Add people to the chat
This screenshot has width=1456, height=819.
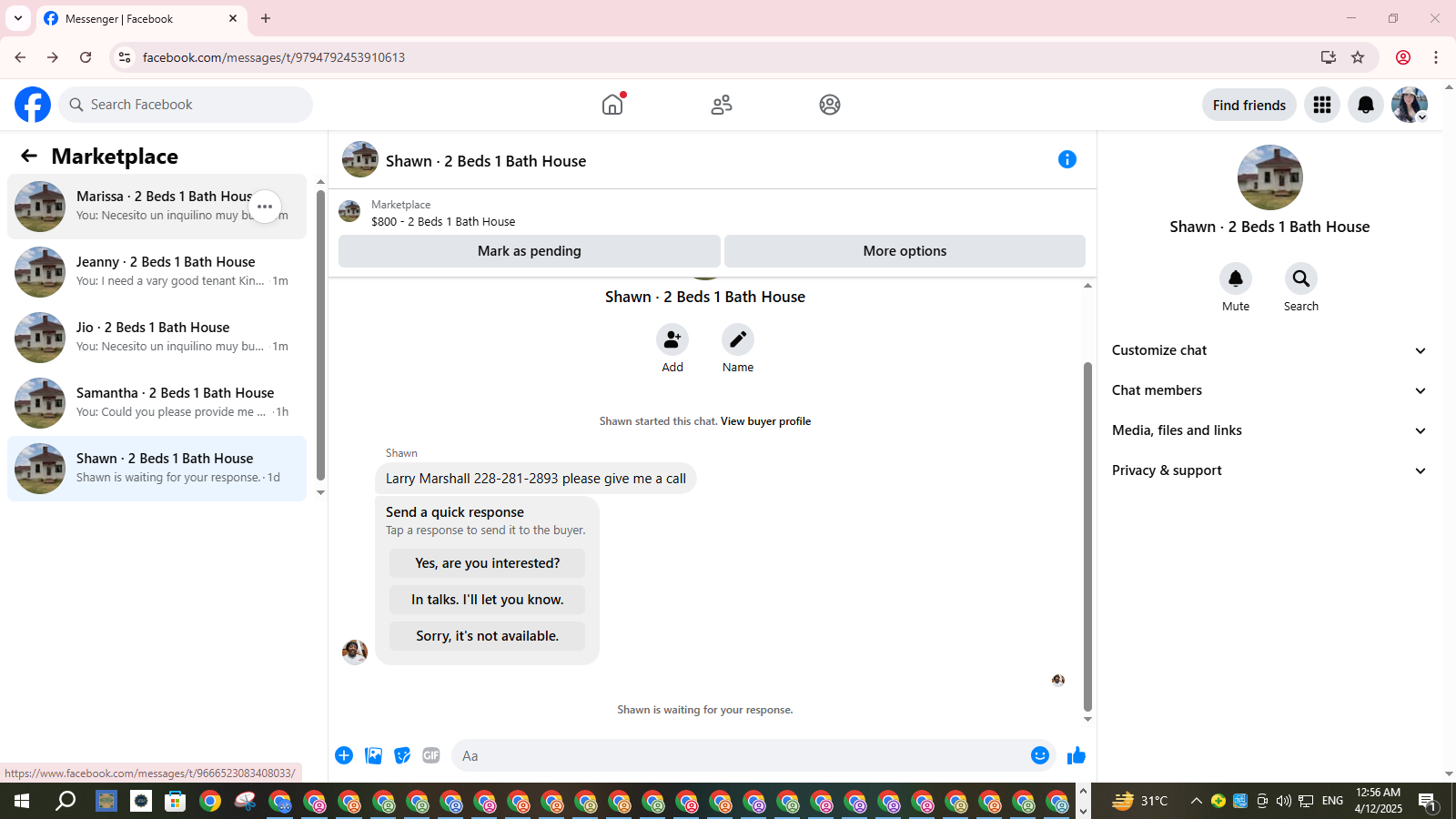(x=672, y=339)
